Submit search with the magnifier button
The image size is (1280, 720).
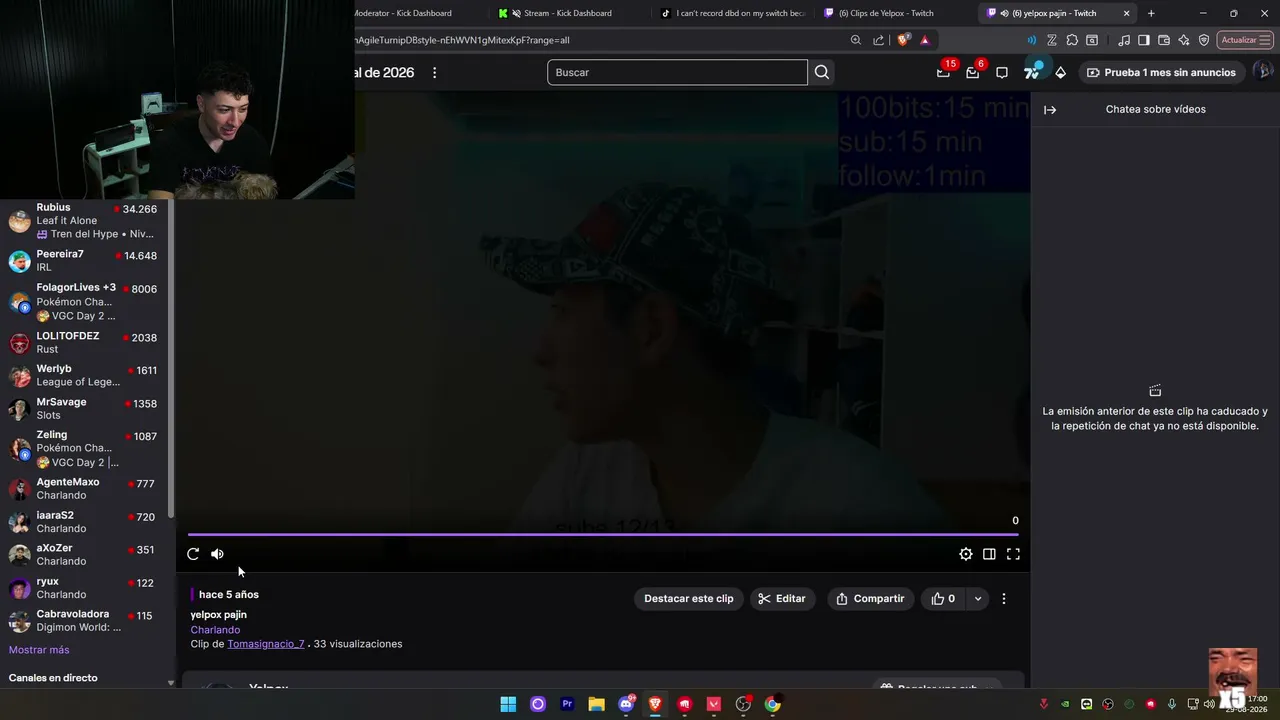[822, 72]
